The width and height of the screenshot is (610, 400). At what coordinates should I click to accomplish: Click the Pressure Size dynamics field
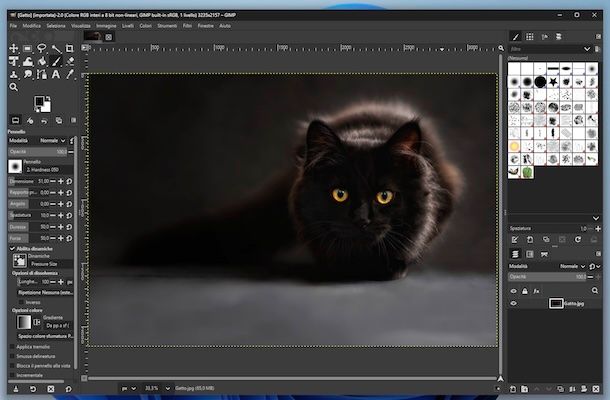(50, 264)
